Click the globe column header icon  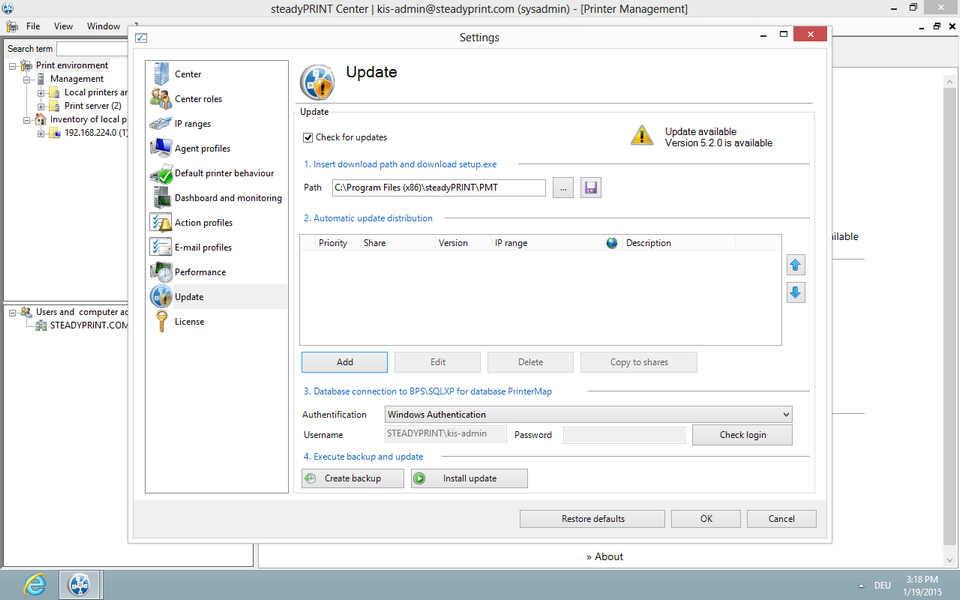612,243
